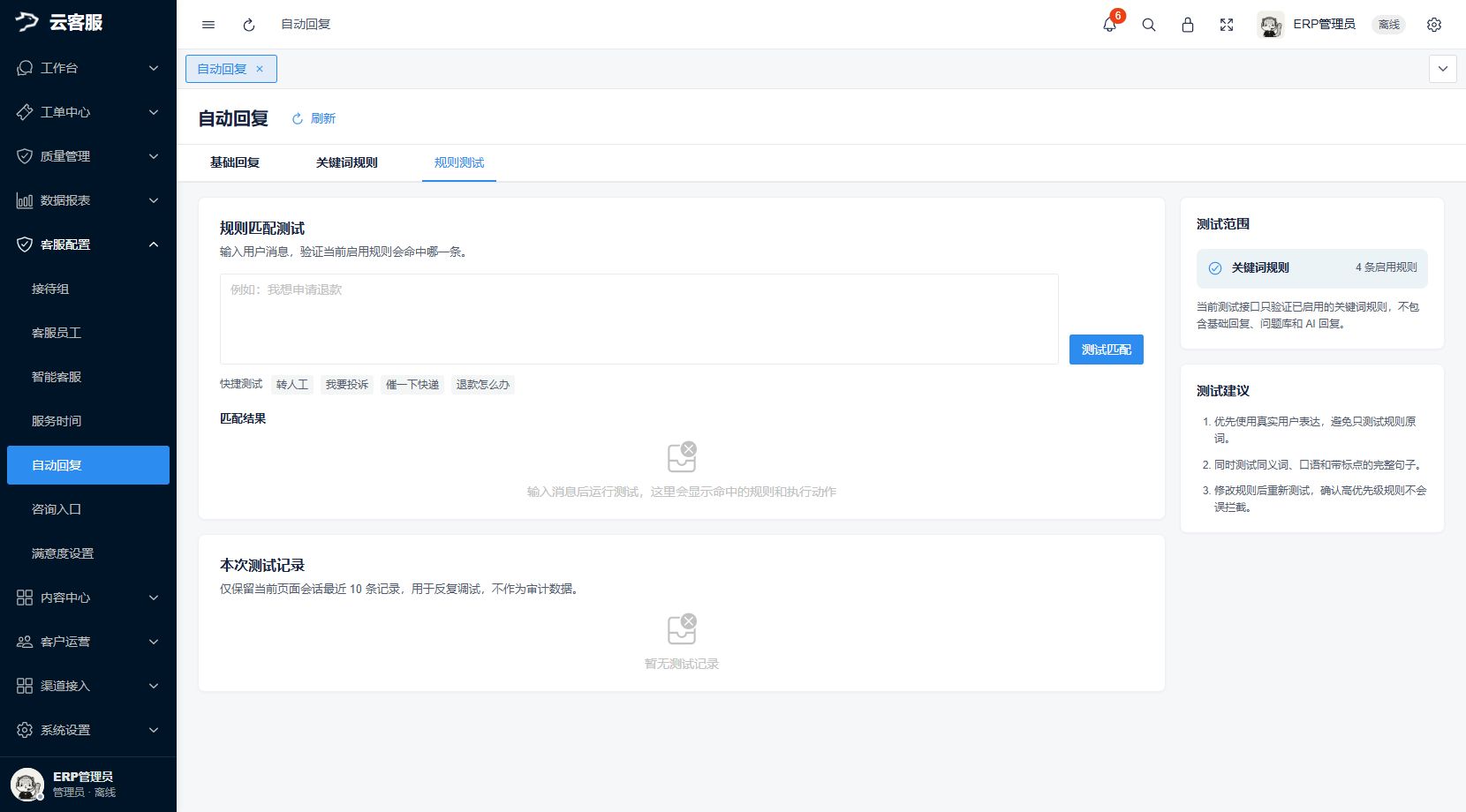Screen dimensions: 1466x812
Task: Click the 刷新 link beside the title
Action: [314, 118]
